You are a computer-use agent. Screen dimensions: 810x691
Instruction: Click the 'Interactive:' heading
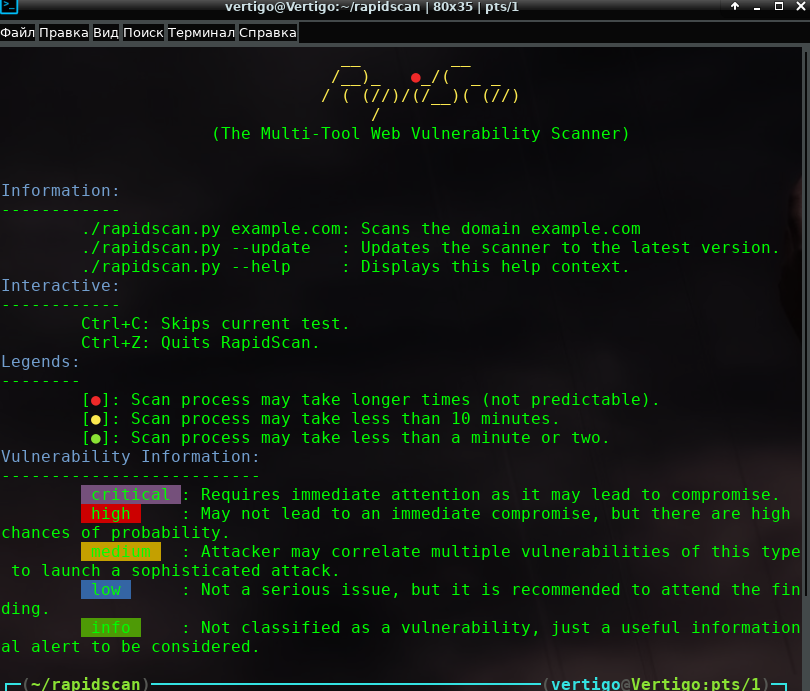click(x=60, y=286)
